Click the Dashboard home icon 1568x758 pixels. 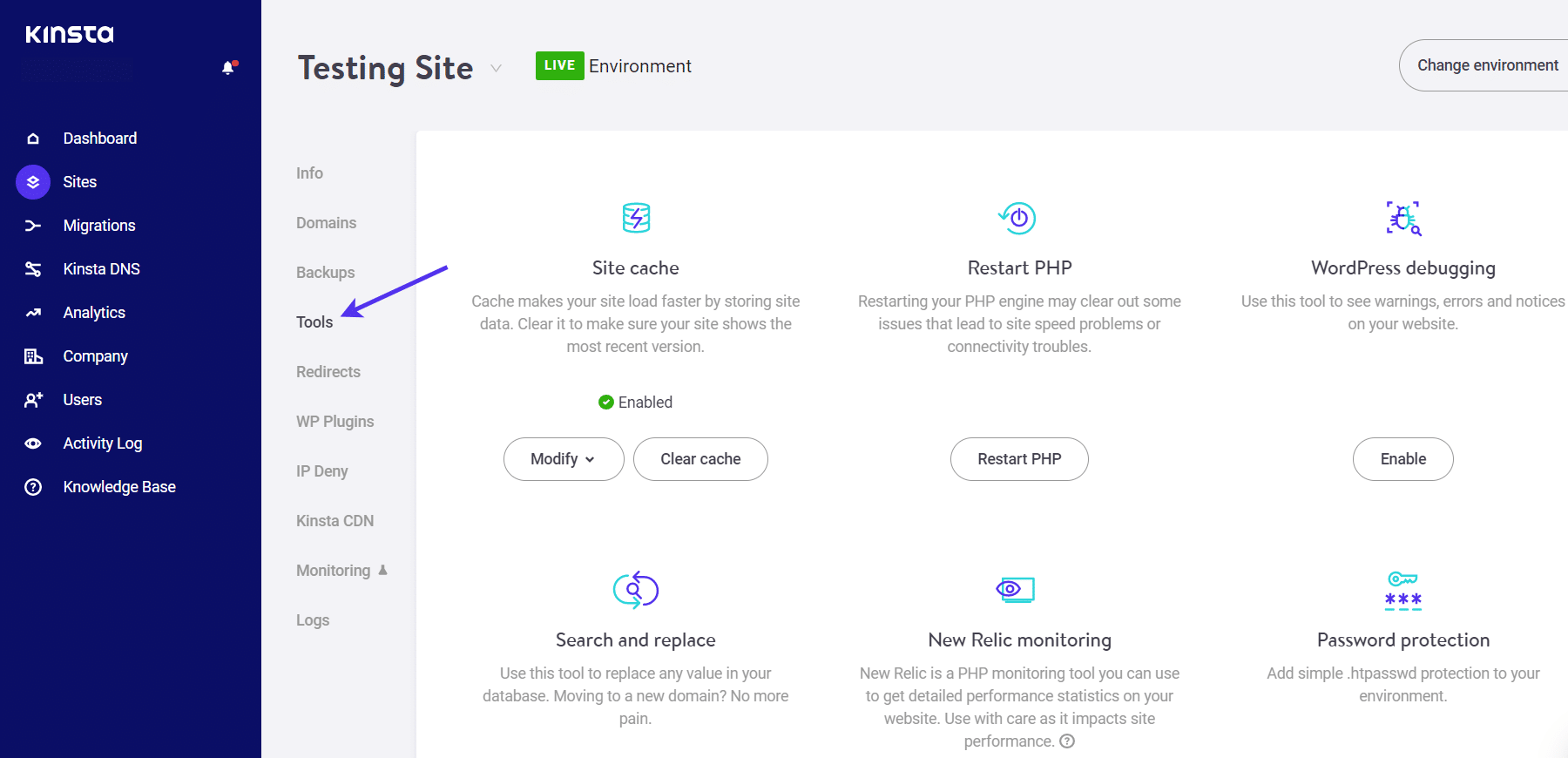coord(33,139)
